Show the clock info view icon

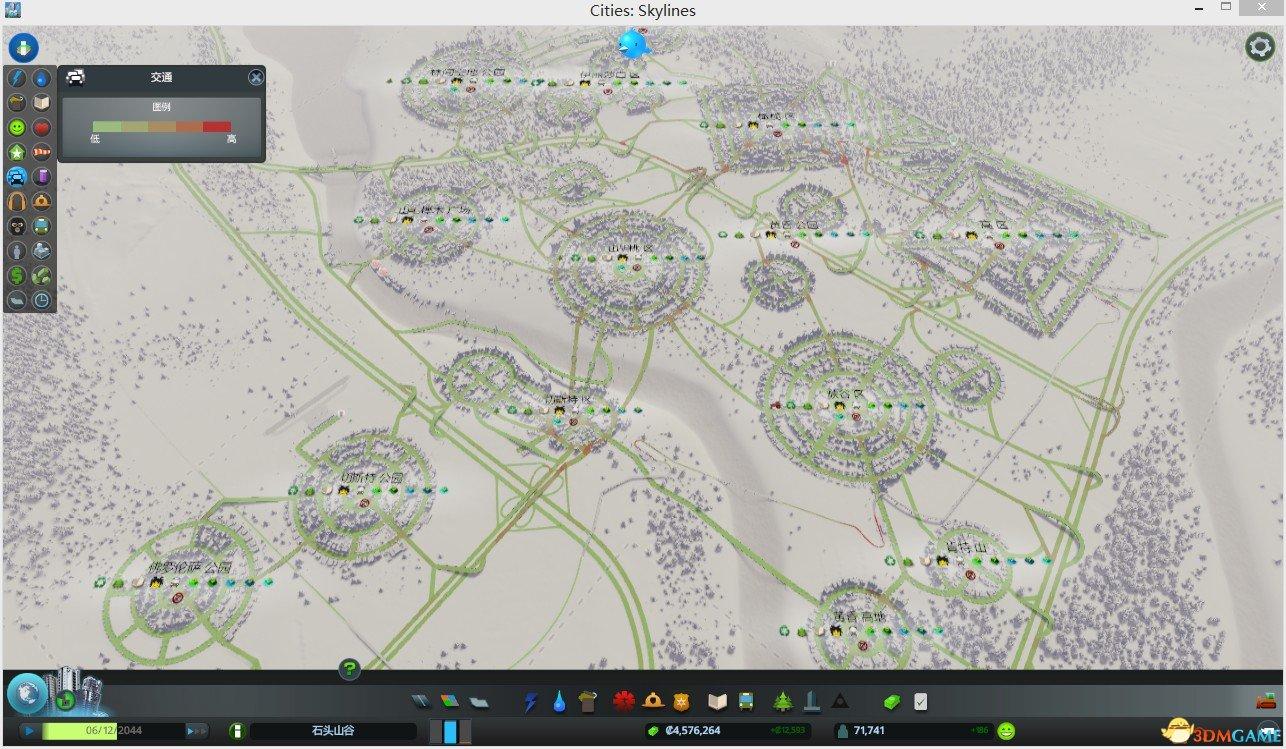[42, 300]
